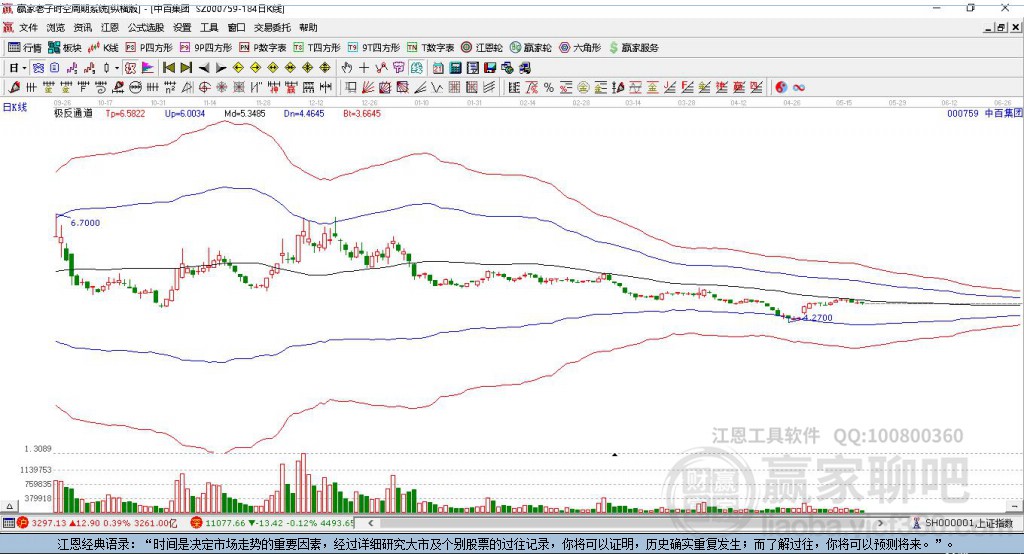Image resolution: width=1024 pixels, height=554 pixels.
Task: Open the 江恩 menu
Action: coord(110,27)
